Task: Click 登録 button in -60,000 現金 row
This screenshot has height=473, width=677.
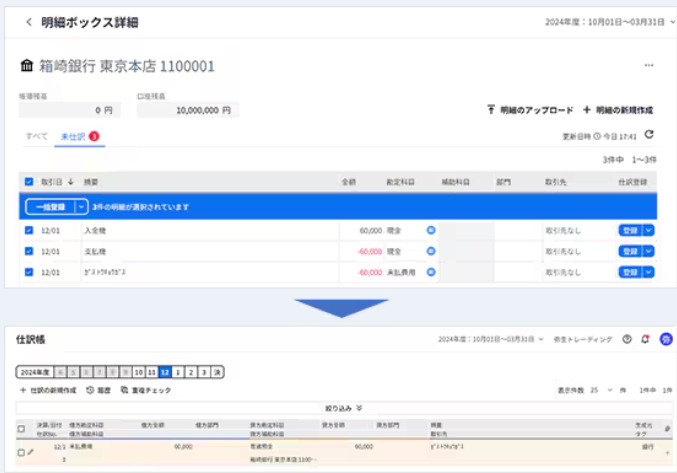Action: coord(630,251)
